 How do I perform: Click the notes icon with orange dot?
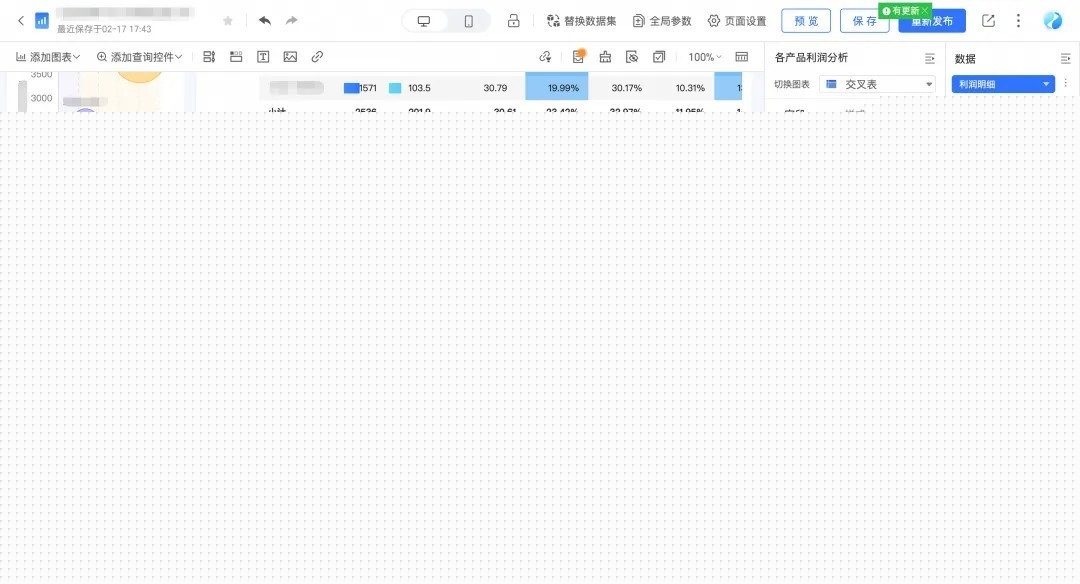579,56
